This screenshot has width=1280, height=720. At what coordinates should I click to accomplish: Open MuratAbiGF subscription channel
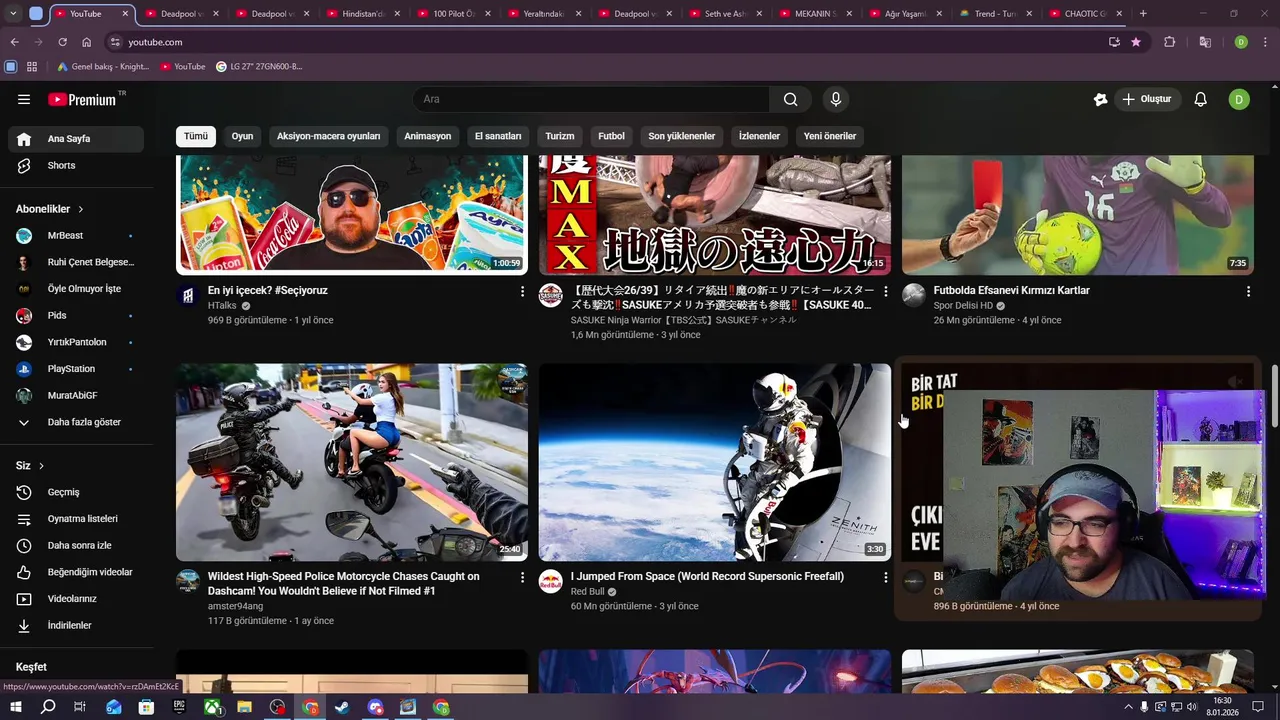[76, 395]
